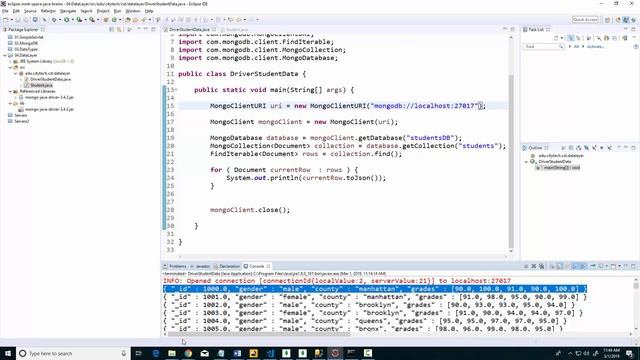Open the New file dropdown arrow
This screenshot has width=640, height=360.
tap(11, 20)
